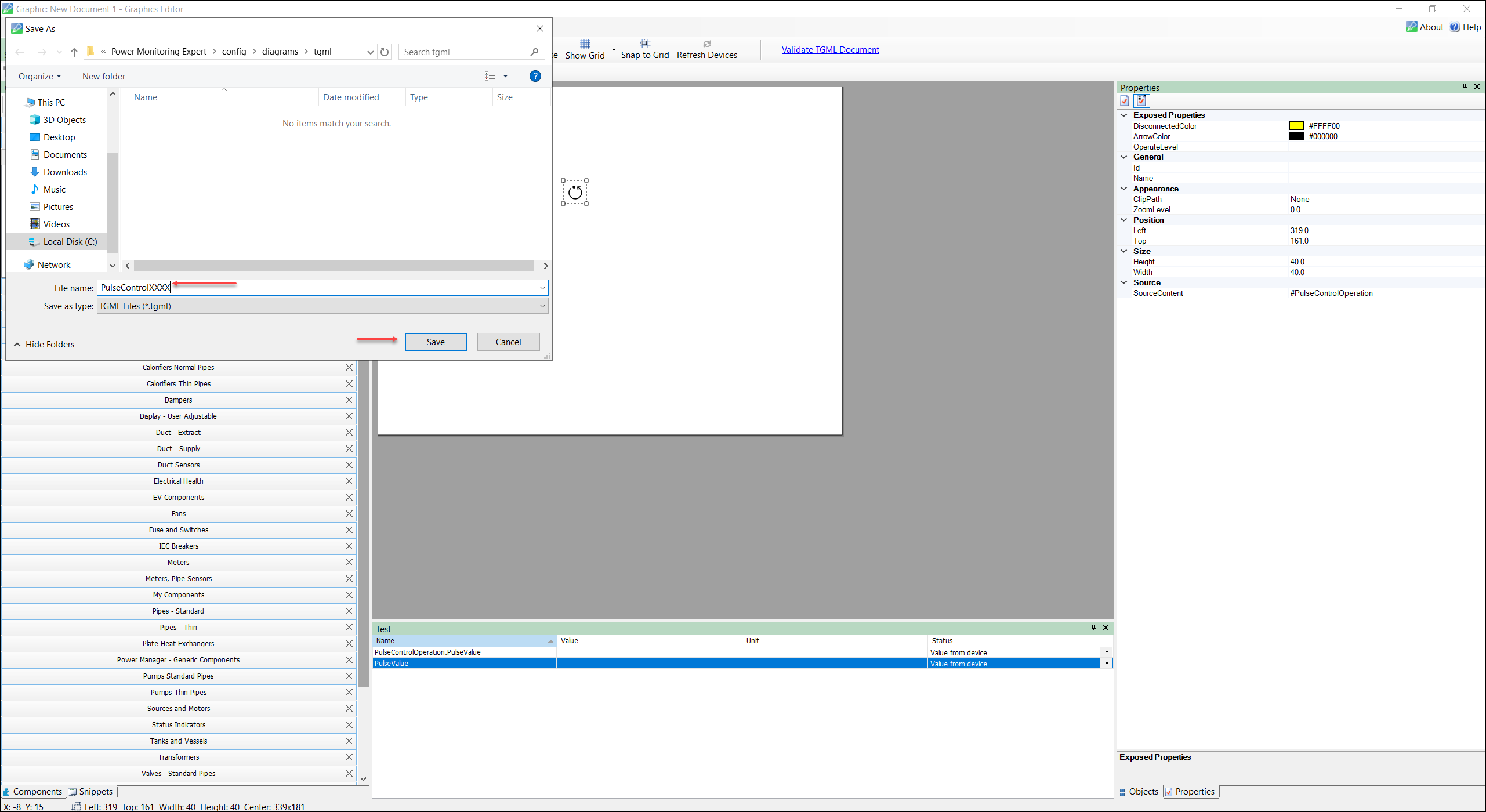
Task: Unpin the Test panel
Action: (1093, 628)
